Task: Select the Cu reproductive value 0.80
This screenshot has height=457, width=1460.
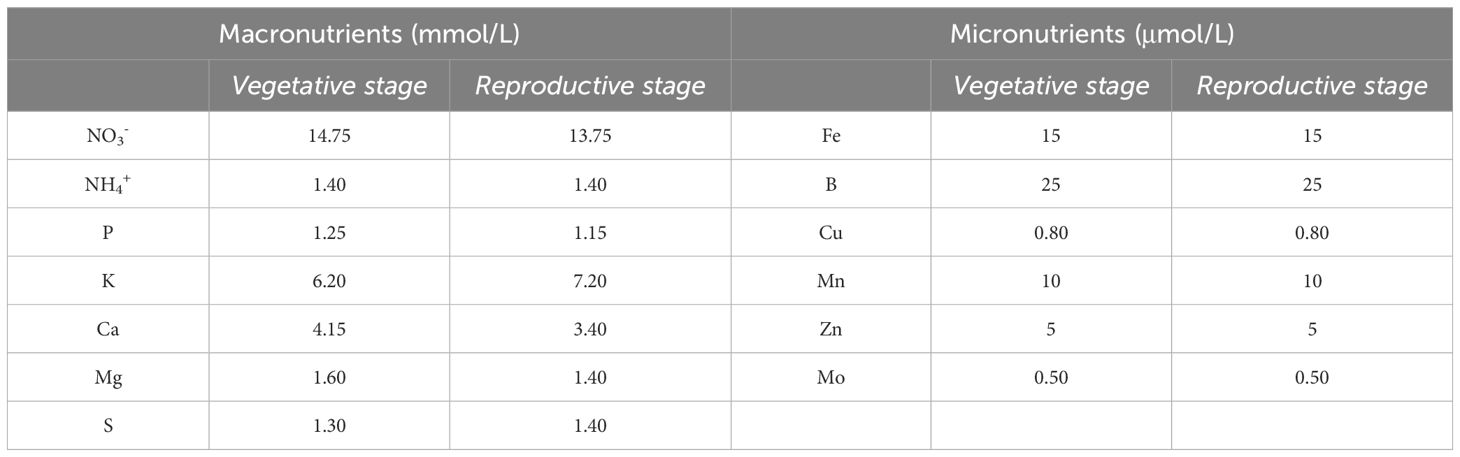Action: [1312, 233]
